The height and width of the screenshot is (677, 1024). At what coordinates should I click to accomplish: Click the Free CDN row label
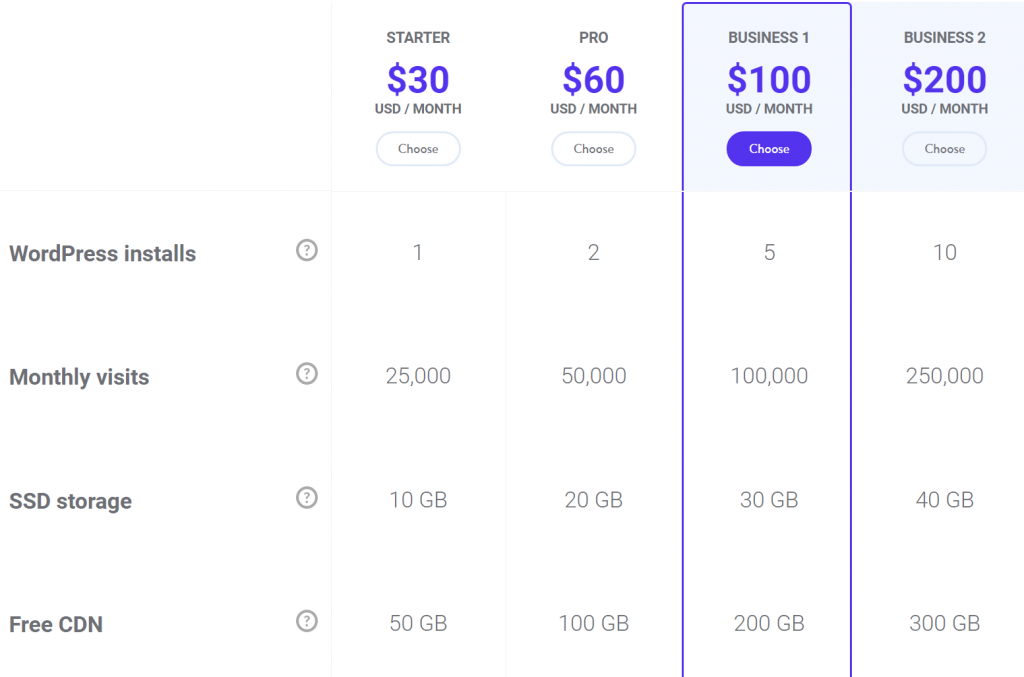56,624
